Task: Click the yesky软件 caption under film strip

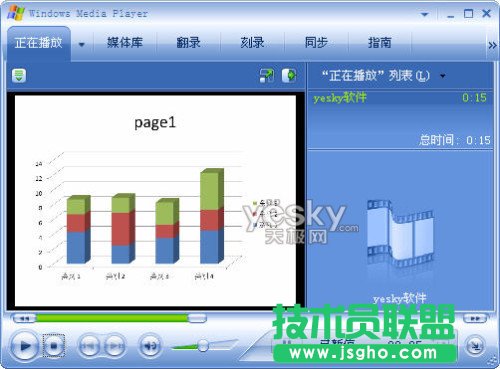Action: coord(400,298)
